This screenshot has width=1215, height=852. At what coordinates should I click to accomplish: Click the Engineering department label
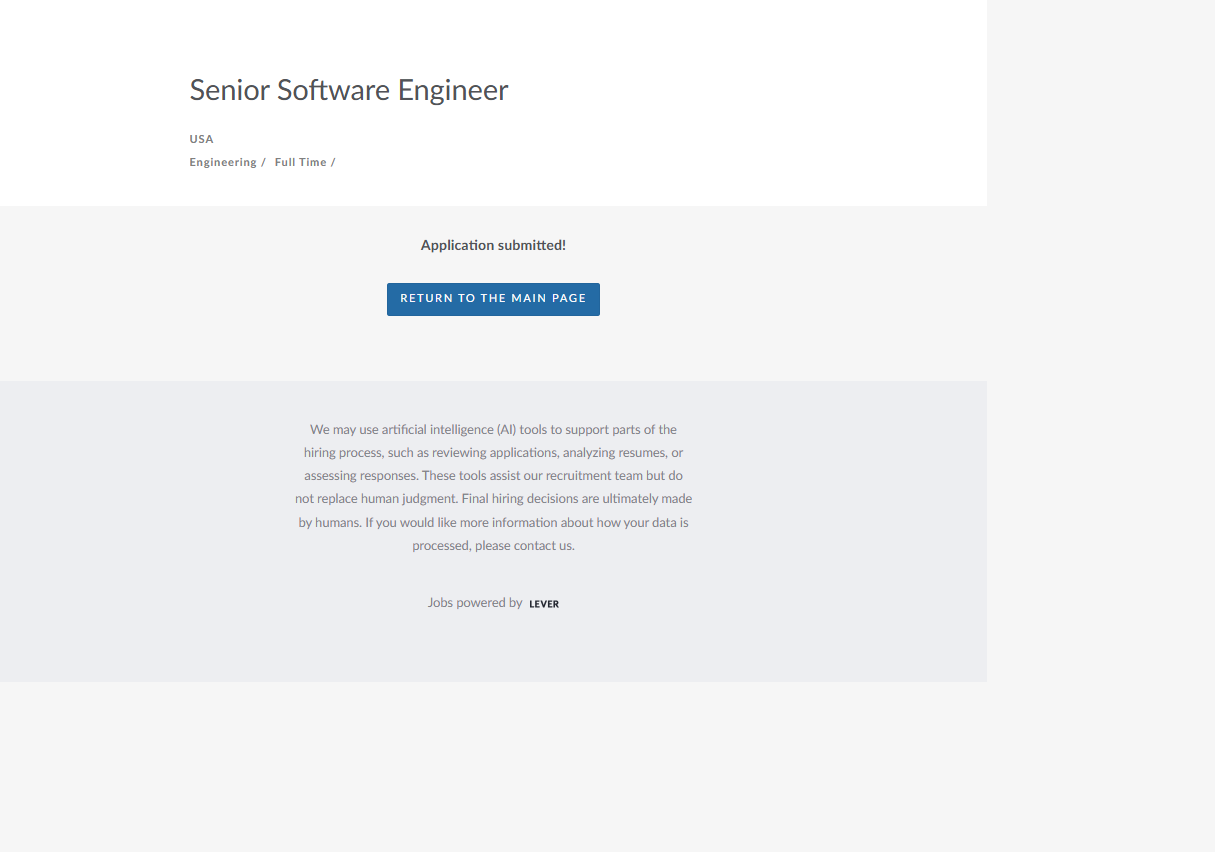coord(223,162)
